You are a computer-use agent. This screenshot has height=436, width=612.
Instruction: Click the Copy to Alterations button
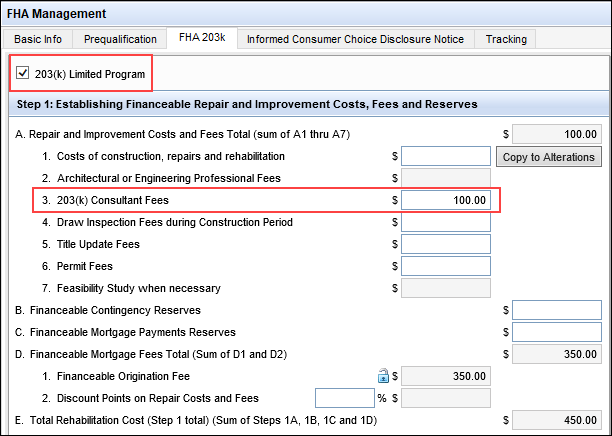click(x=549, y=157)
